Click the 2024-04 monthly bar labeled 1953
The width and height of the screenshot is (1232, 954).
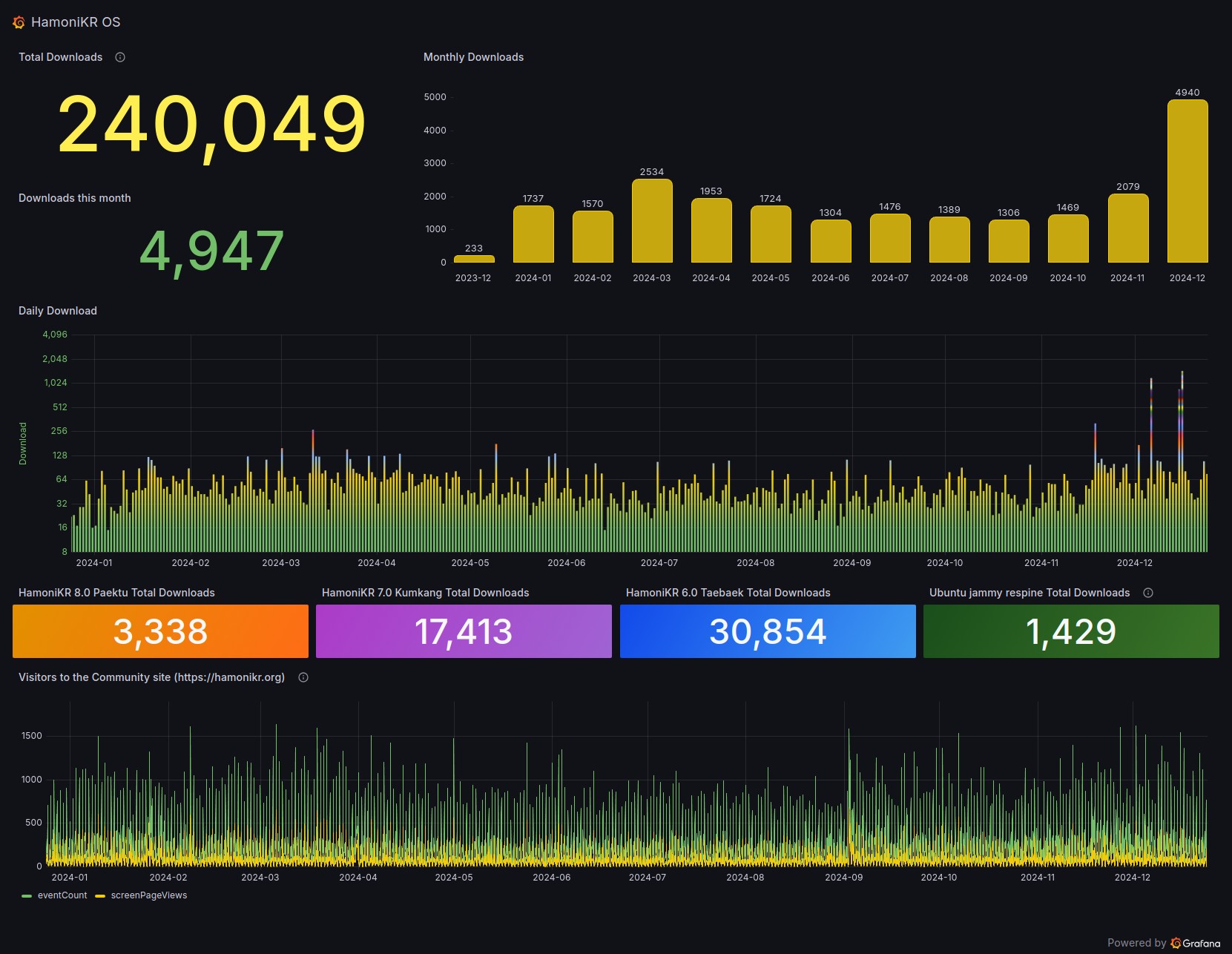tap(711, 231)
